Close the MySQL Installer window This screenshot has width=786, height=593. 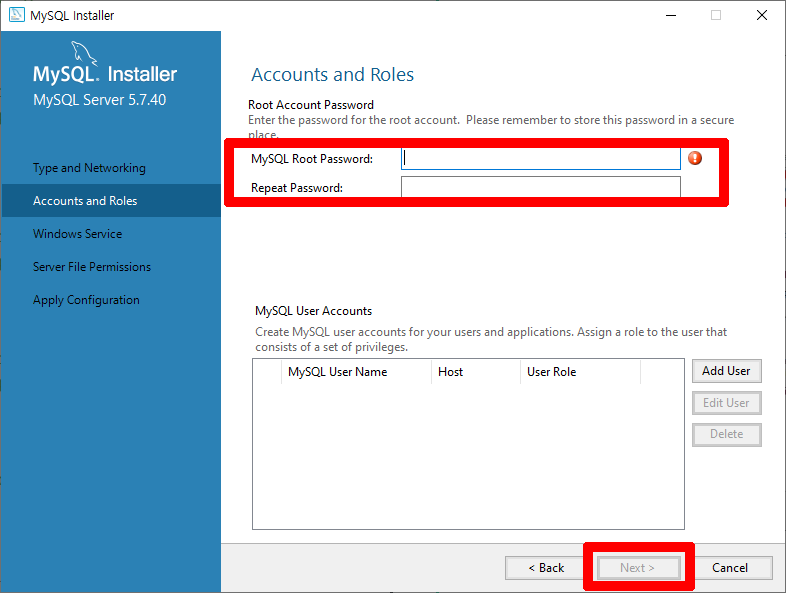(x=761, y=16)
